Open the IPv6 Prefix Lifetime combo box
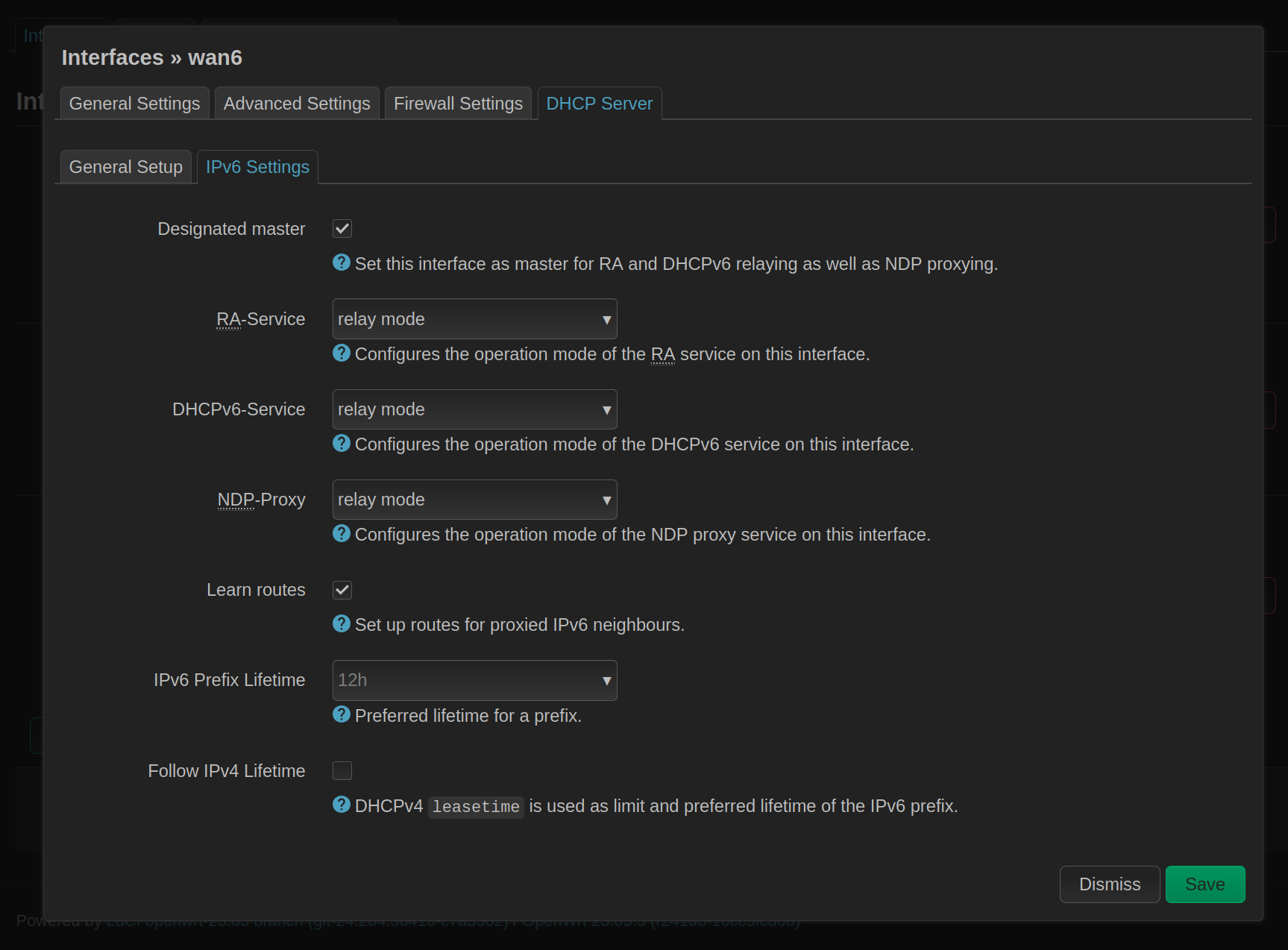 pyautogui.click(x=475, y=680)
